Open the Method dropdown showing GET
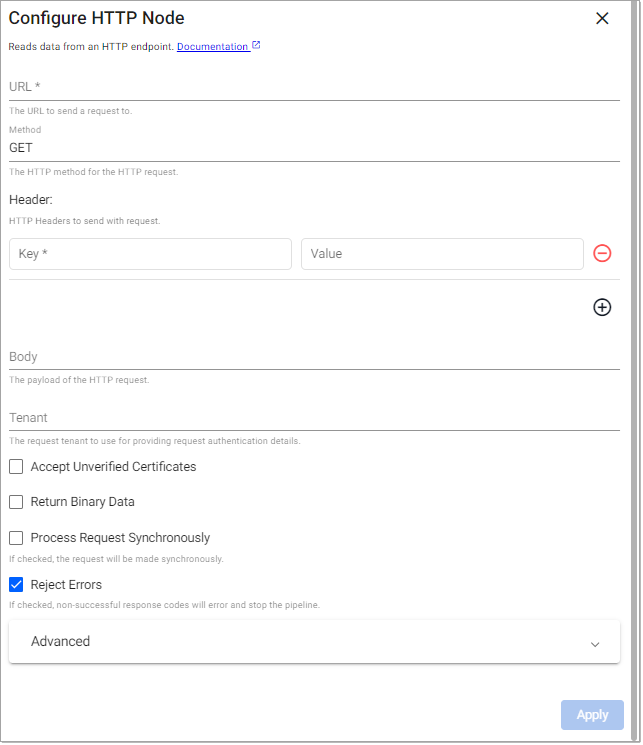643x745 pixels. pyautogui.click(x=314, y=148)
